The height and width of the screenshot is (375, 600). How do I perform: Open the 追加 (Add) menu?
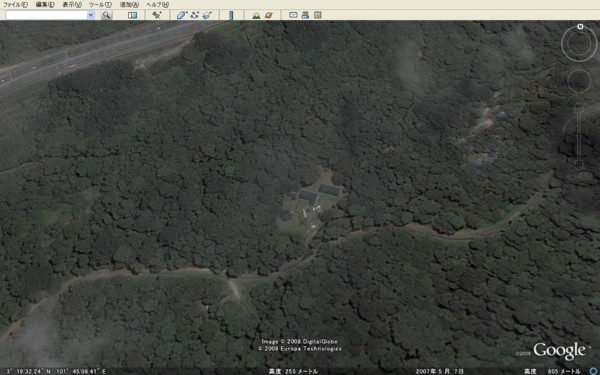coord(129,5)
